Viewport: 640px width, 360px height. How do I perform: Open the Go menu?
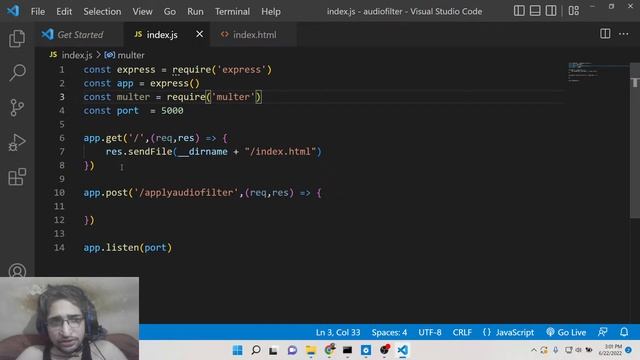point(170,11)
